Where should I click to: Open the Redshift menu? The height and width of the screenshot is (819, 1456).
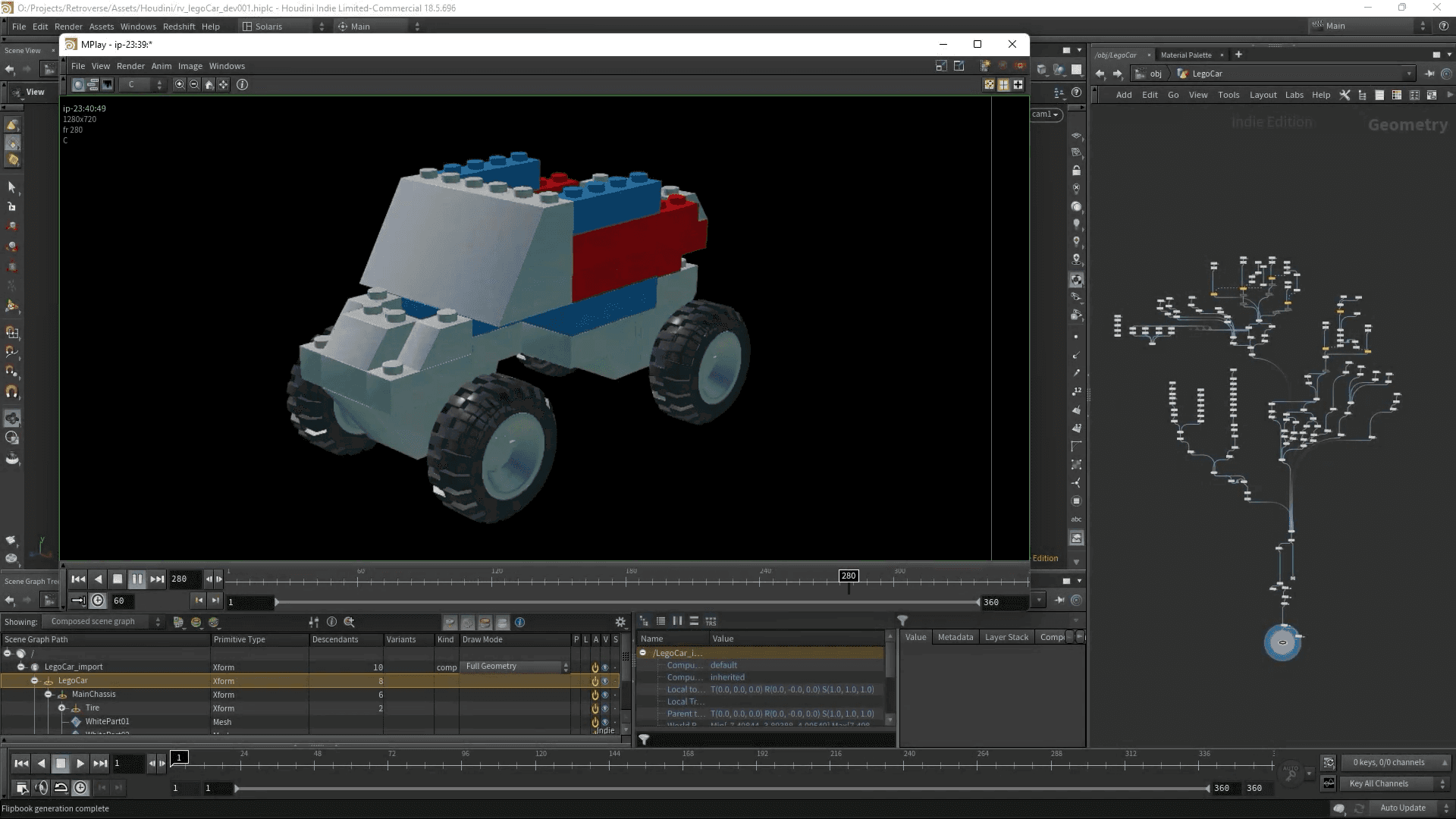coord(179,27)
